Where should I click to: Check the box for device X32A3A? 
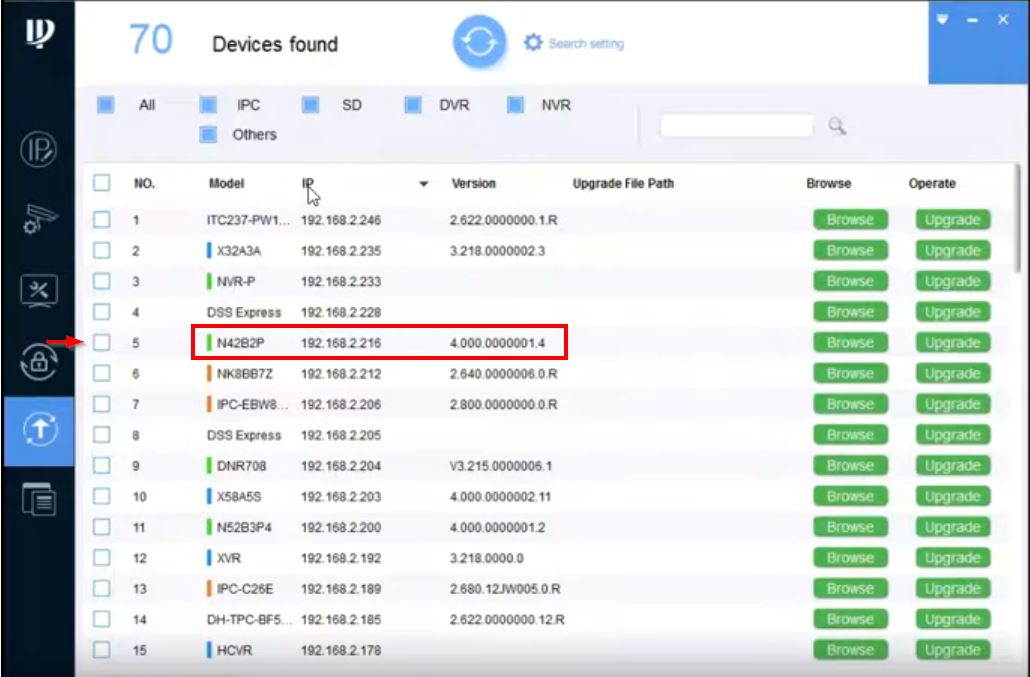(x=102, y=250)
